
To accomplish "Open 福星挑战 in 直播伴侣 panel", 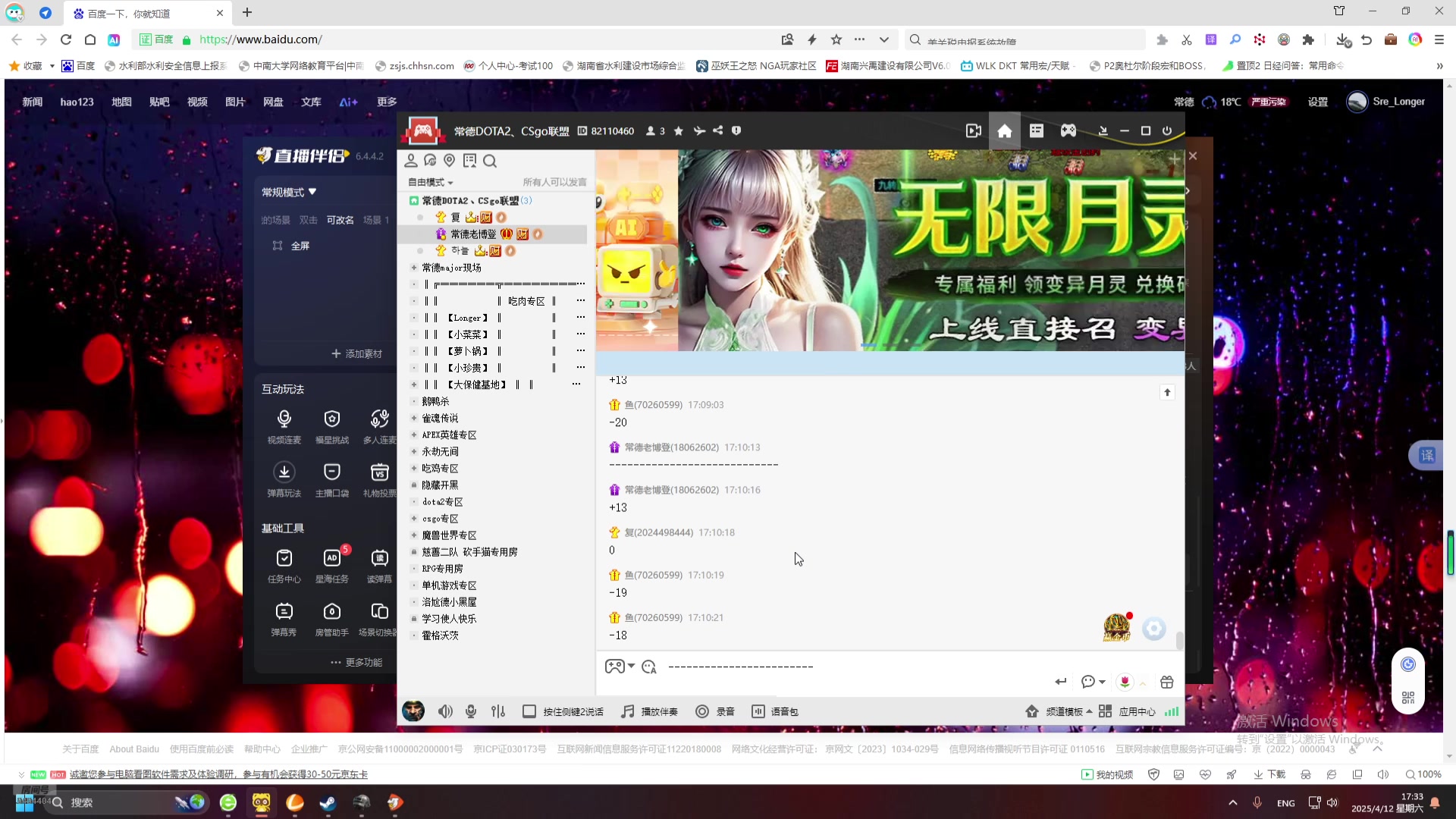I will (331, 427).
